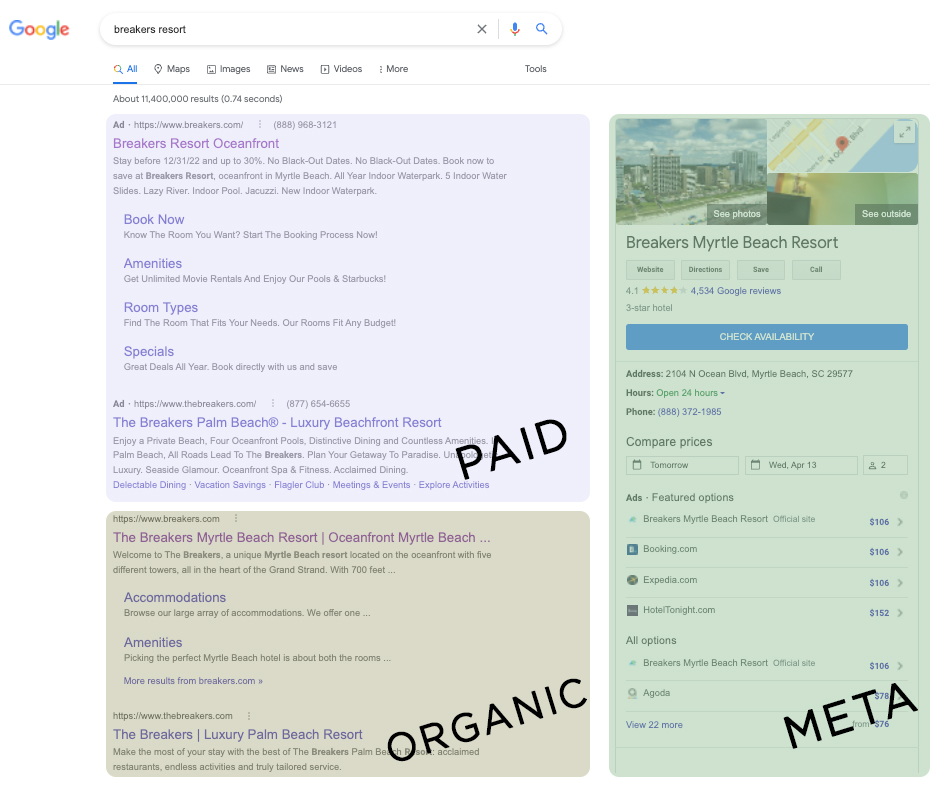
Task: Open the Explore Activities link
Action: click(454, 485)
